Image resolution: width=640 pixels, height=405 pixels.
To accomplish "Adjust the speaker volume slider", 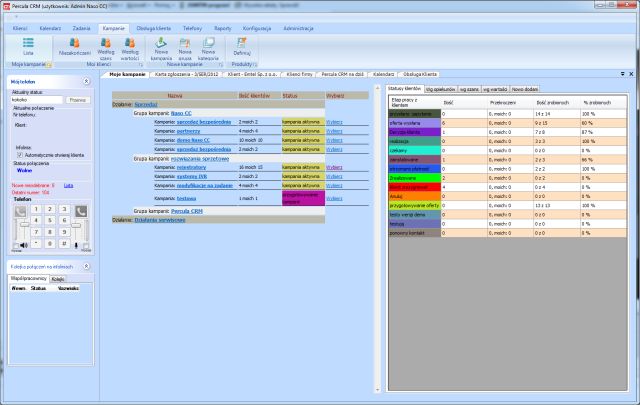I will point(25,224).
